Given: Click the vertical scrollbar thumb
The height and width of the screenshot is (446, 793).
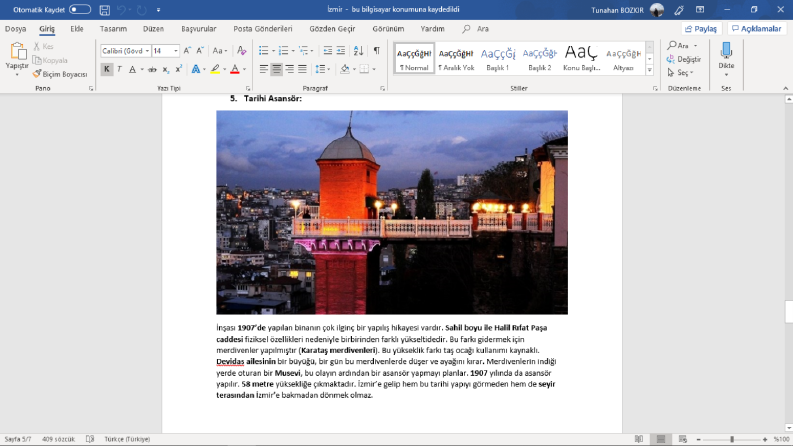Looking at the screenshot, I should tap(788, 311).
